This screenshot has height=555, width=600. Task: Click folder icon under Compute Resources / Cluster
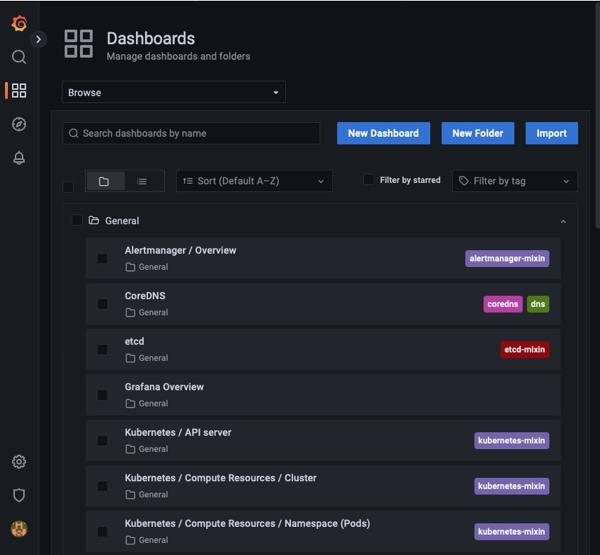pos(130,495)
